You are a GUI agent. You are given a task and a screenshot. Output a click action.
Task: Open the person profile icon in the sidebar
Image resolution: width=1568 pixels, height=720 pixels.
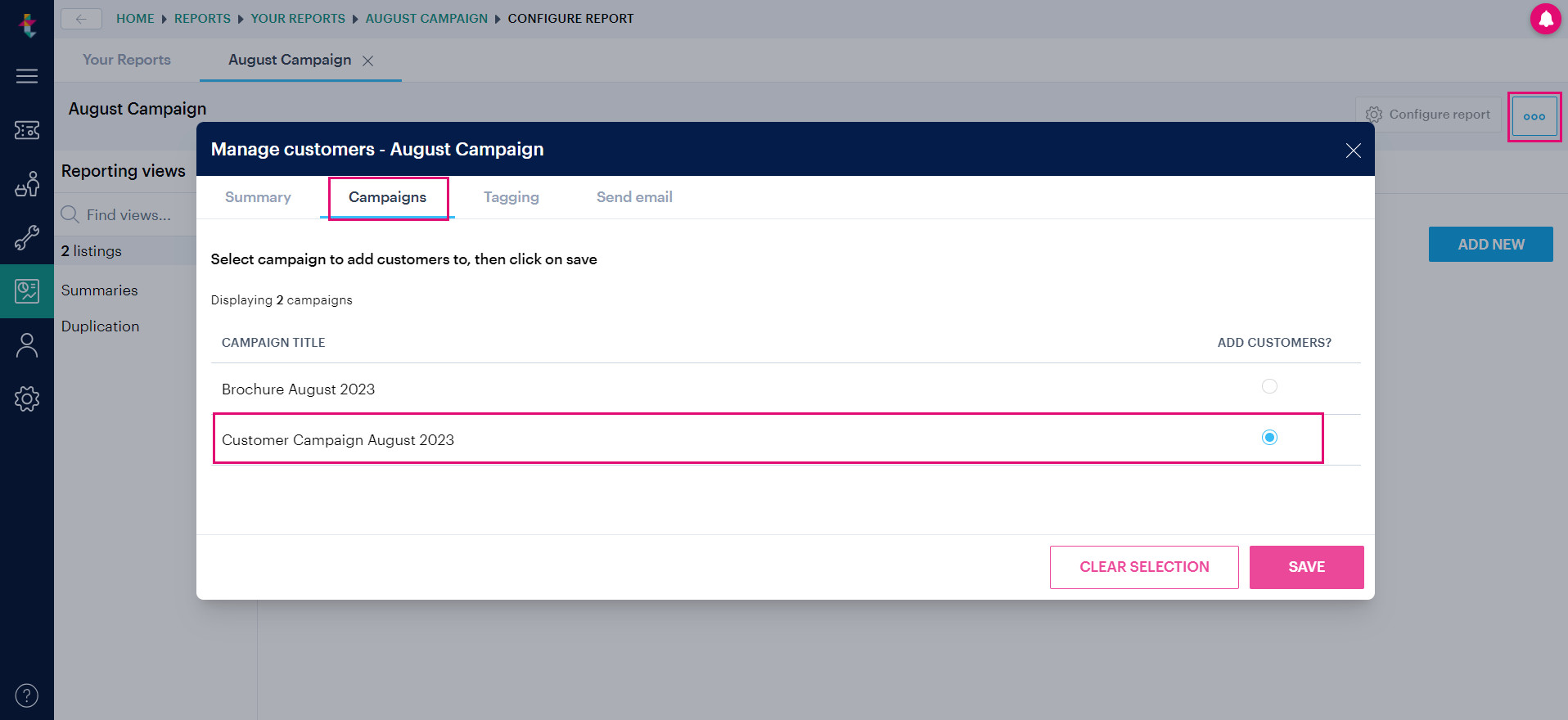[27, 345]
